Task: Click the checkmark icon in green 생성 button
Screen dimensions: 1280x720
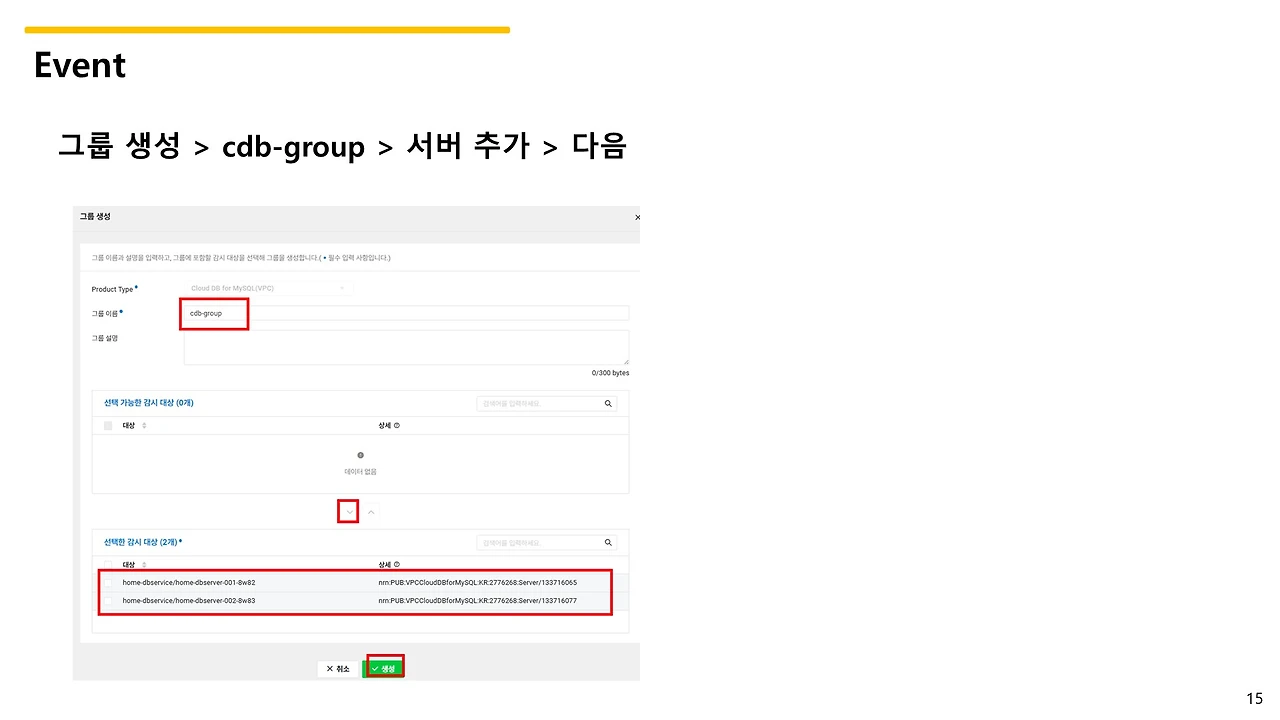Action: click(374, 667)
